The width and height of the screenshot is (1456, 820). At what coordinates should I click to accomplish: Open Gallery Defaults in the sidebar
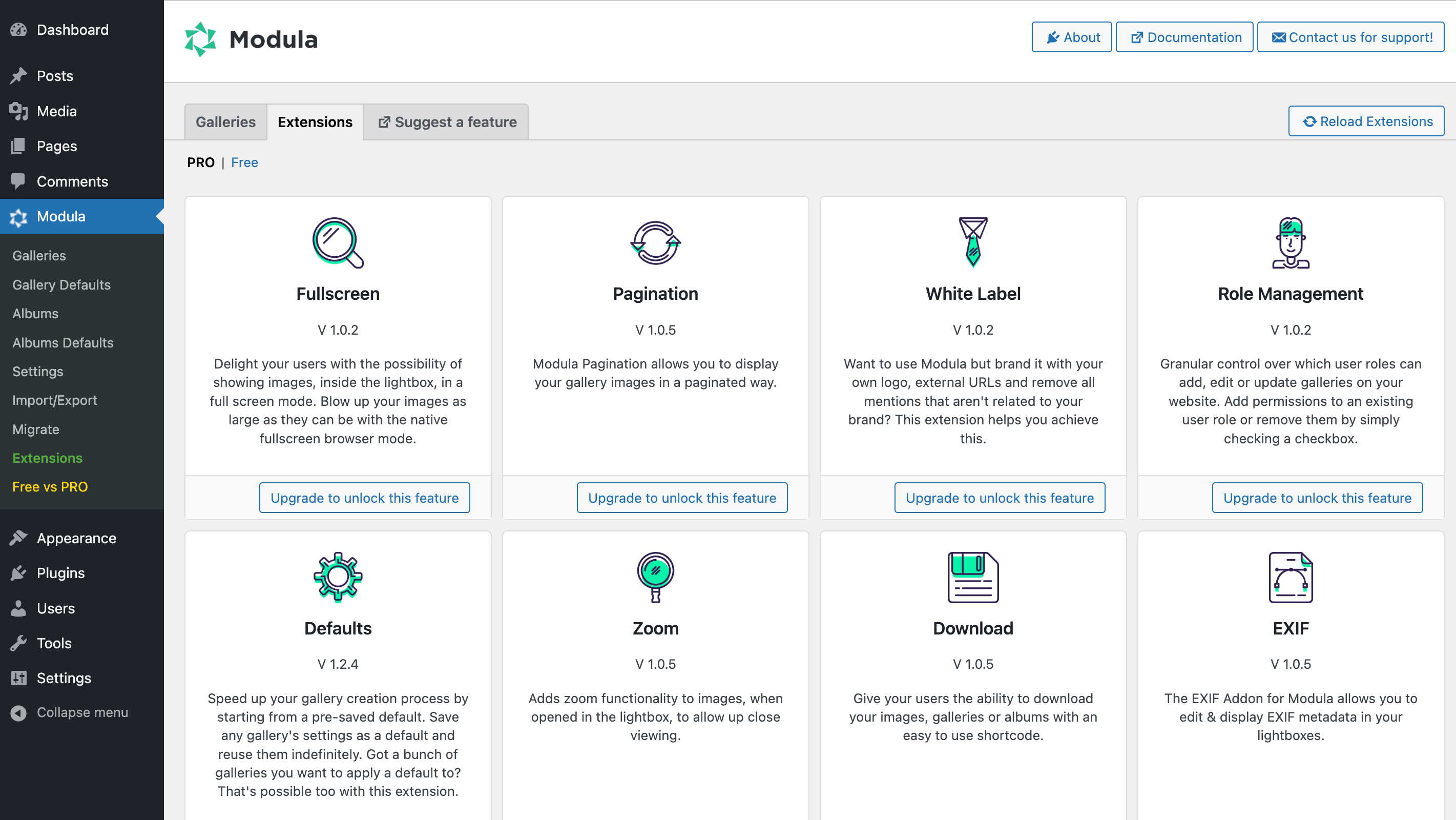[x=61, y=284]
